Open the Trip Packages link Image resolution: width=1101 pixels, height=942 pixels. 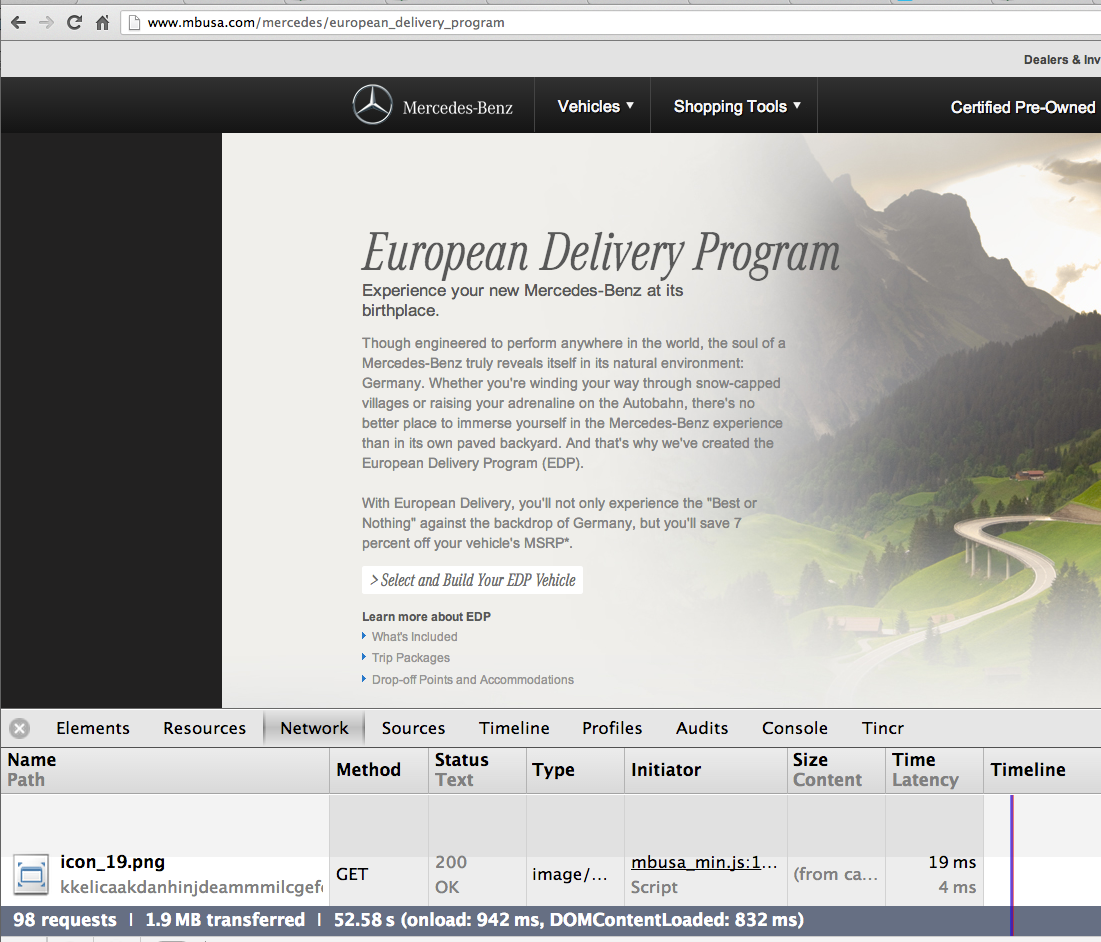pos(410,658)
